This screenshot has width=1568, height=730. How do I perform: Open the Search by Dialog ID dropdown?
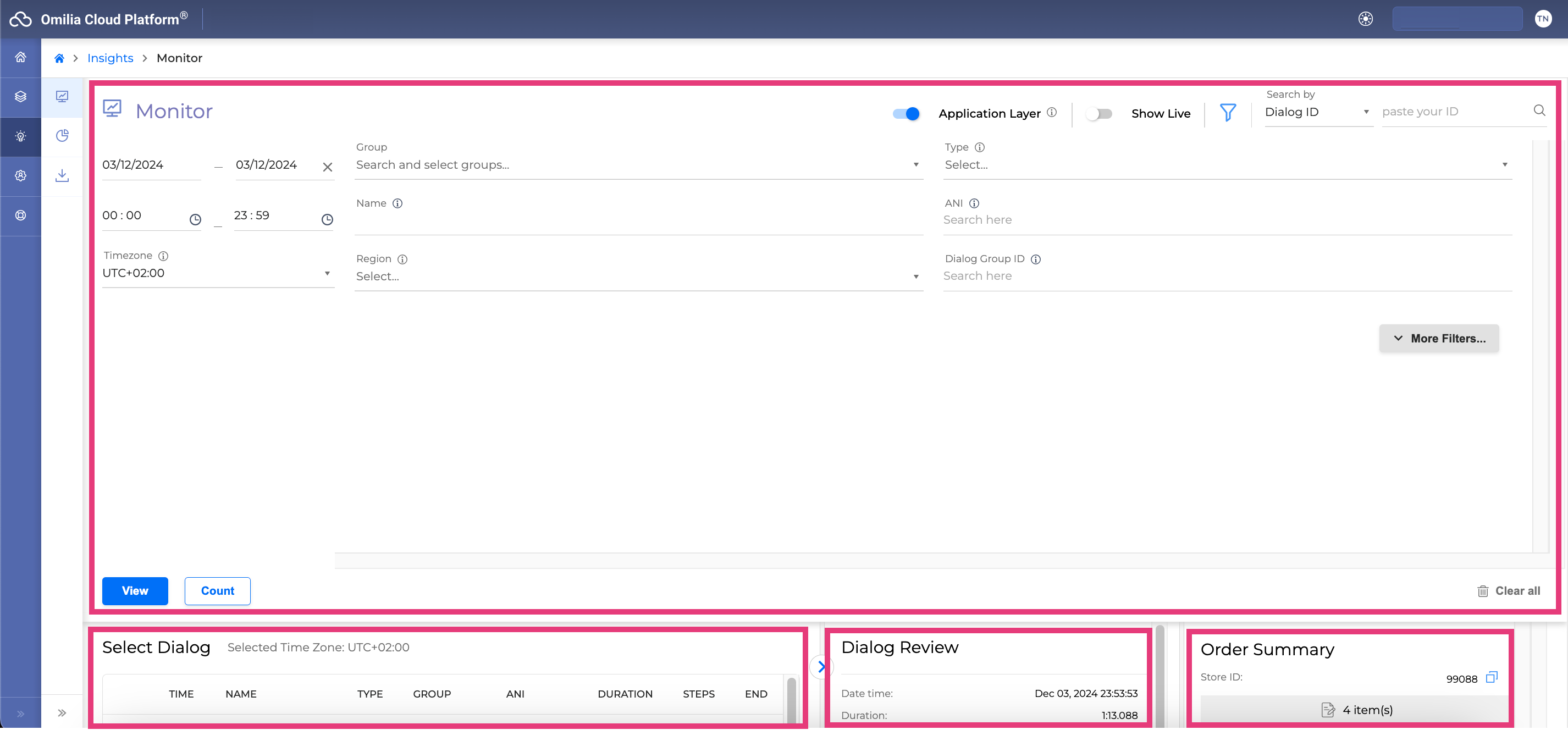(1318, 112)
